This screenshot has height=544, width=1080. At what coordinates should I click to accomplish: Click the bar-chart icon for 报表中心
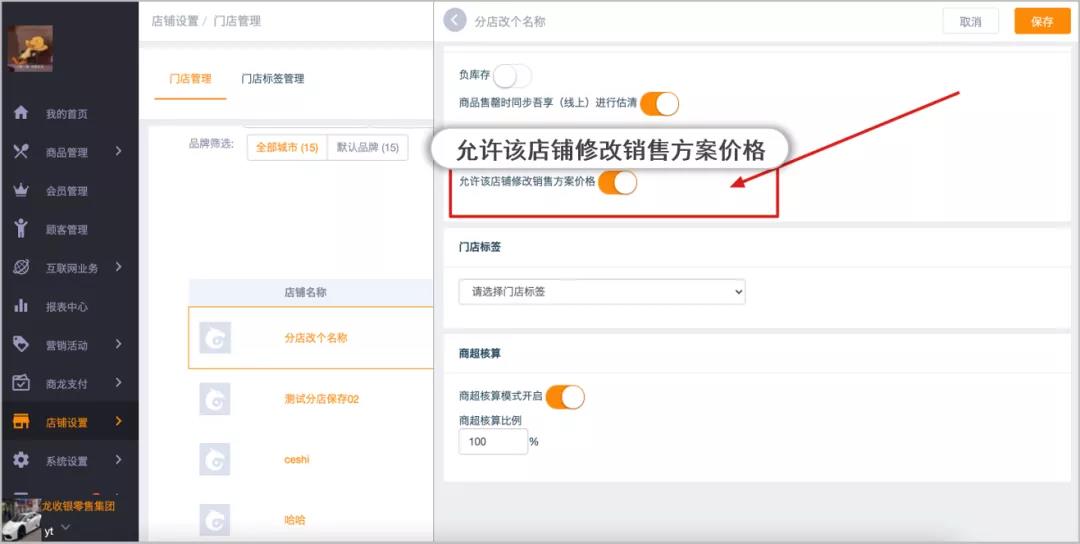[x=21, y=306]
